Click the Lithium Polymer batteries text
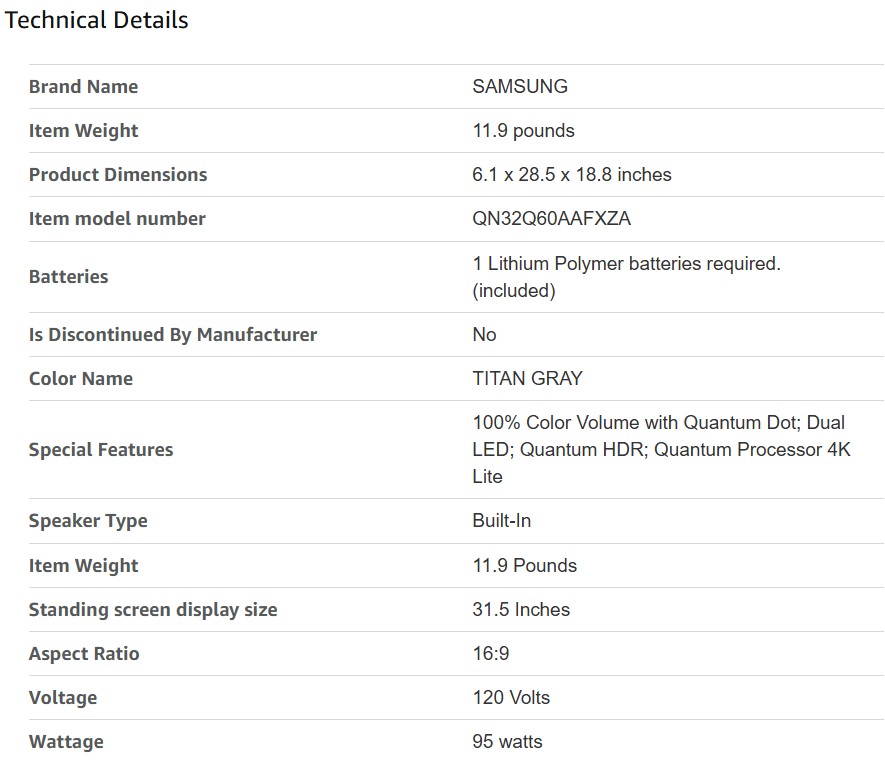The height and width of the screenshot is (763, 885). tap(626, 264)
